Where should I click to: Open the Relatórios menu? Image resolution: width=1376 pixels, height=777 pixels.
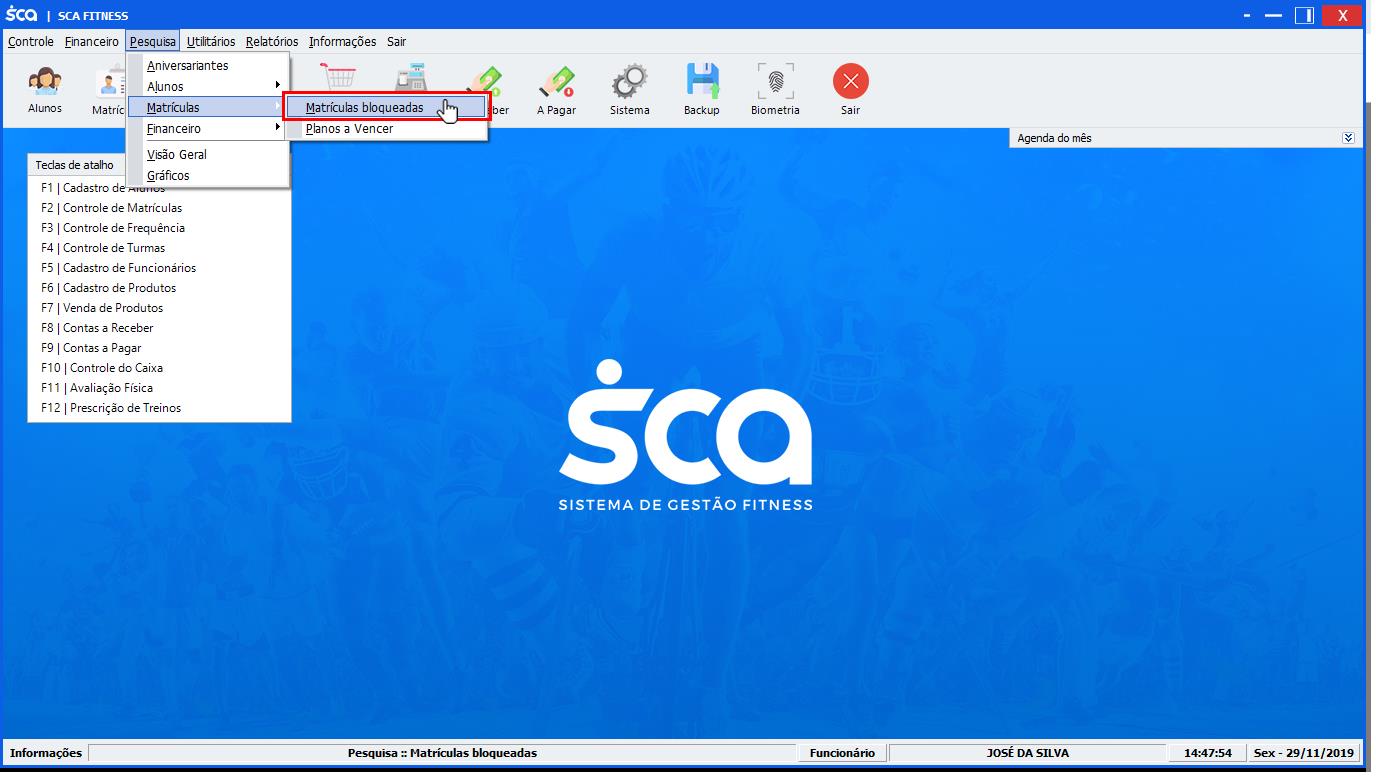coord(272,42)
